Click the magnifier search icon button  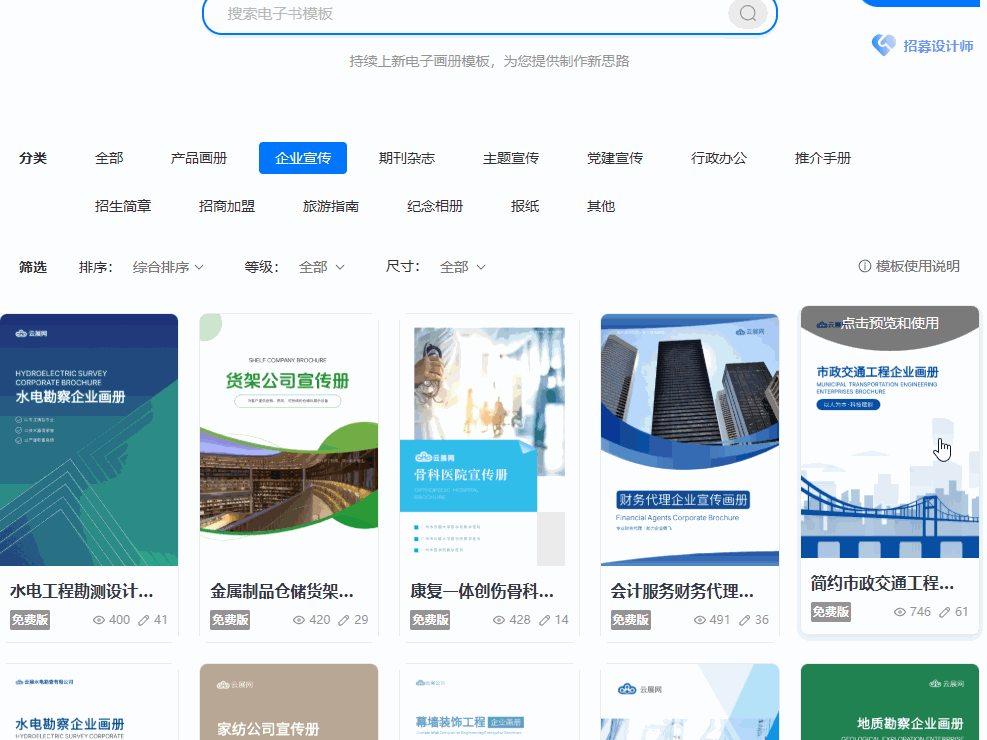pos(747,13)
